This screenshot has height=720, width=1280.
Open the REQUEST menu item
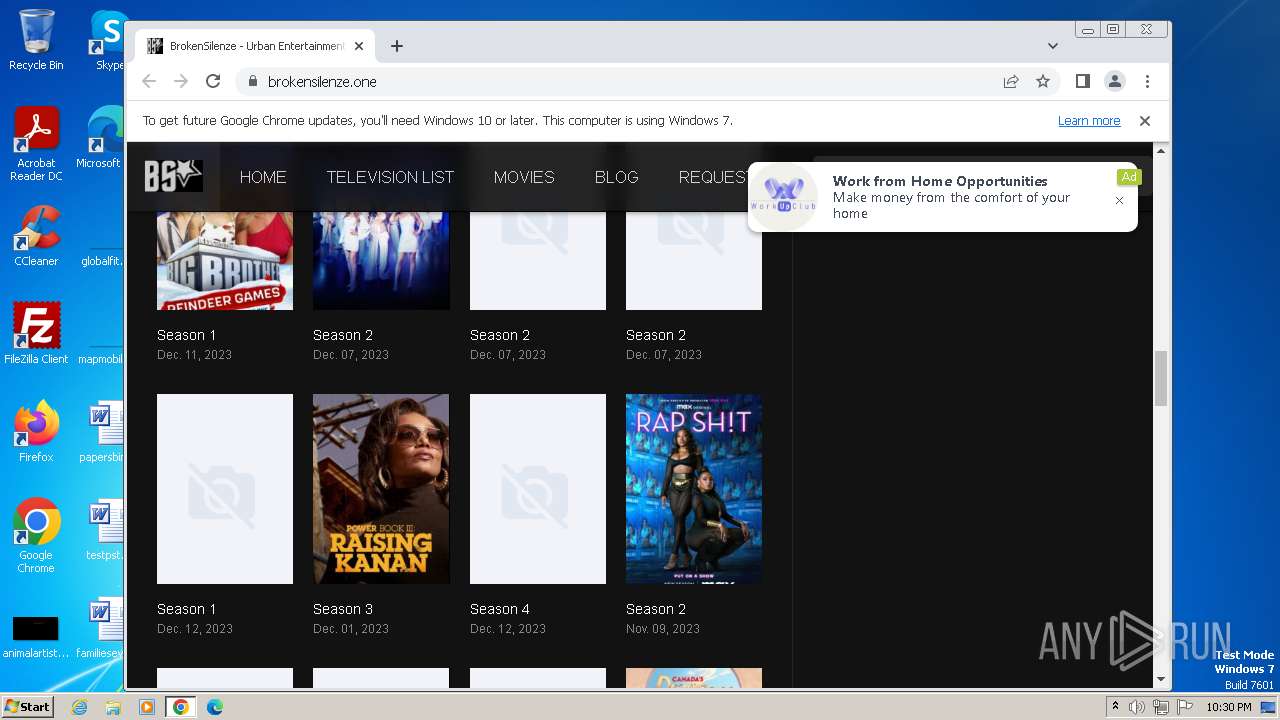pos(713,177)
